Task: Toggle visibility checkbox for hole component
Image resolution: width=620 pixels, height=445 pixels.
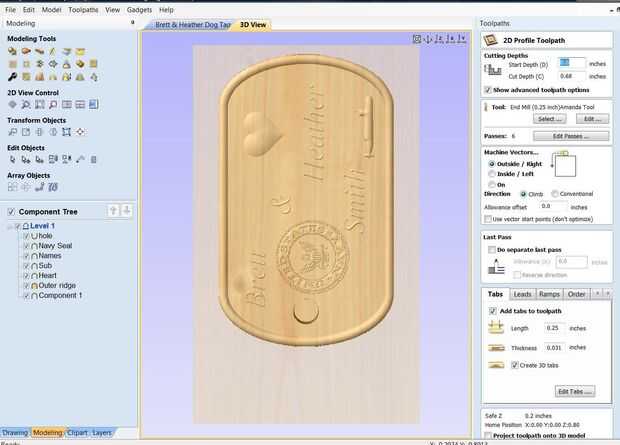Action: point(26,236)
